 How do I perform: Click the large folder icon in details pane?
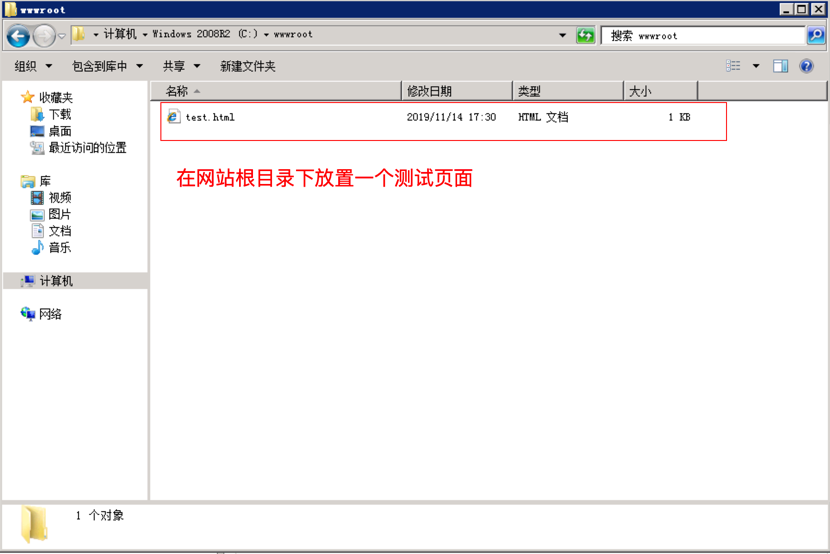click(34, 524)
